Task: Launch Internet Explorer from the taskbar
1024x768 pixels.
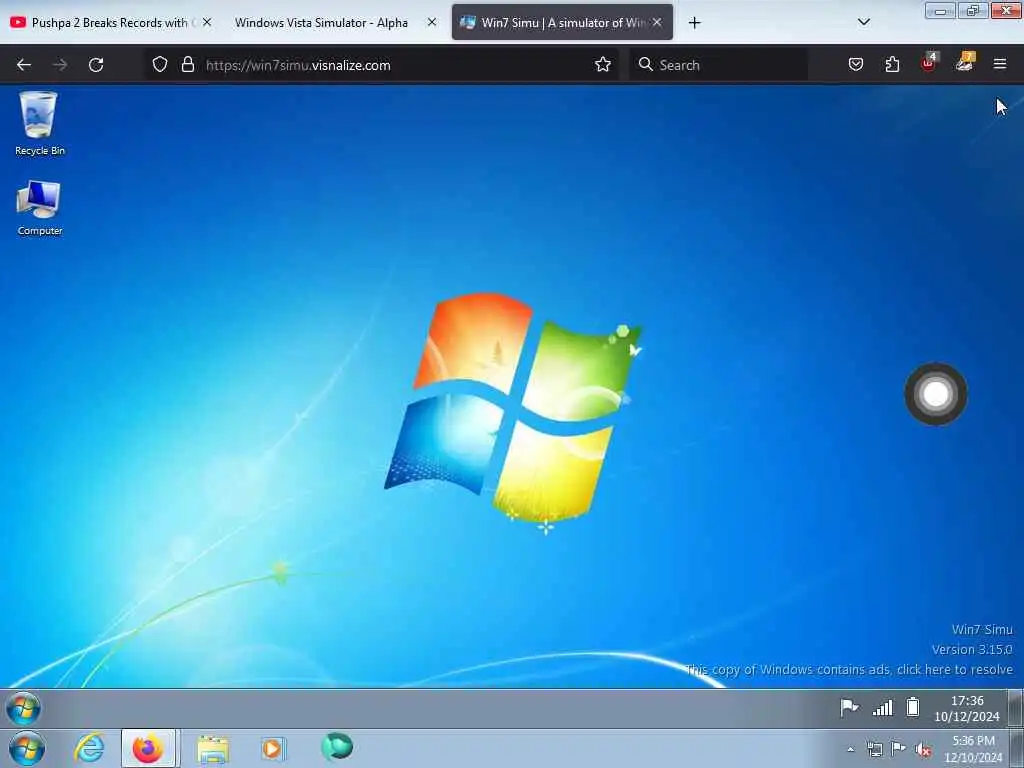Action: (x=89, y=748)
